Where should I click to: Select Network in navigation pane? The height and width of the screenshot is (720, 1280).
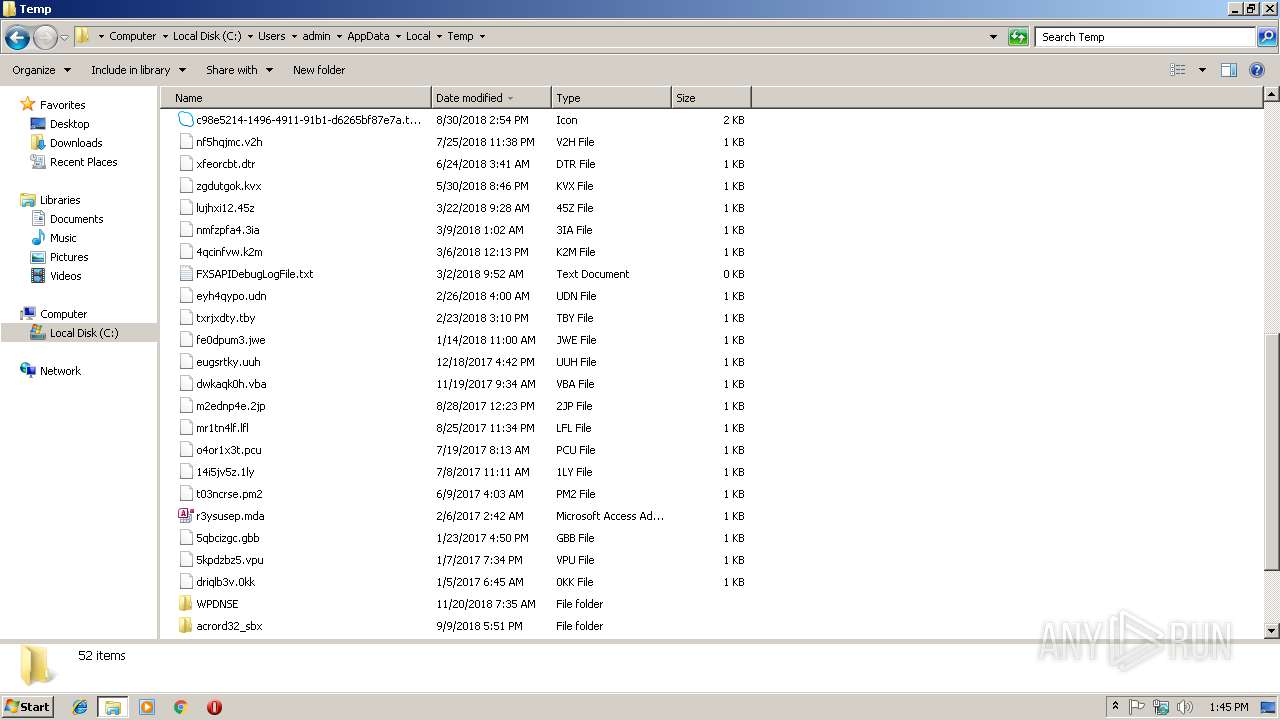(60, 371)
